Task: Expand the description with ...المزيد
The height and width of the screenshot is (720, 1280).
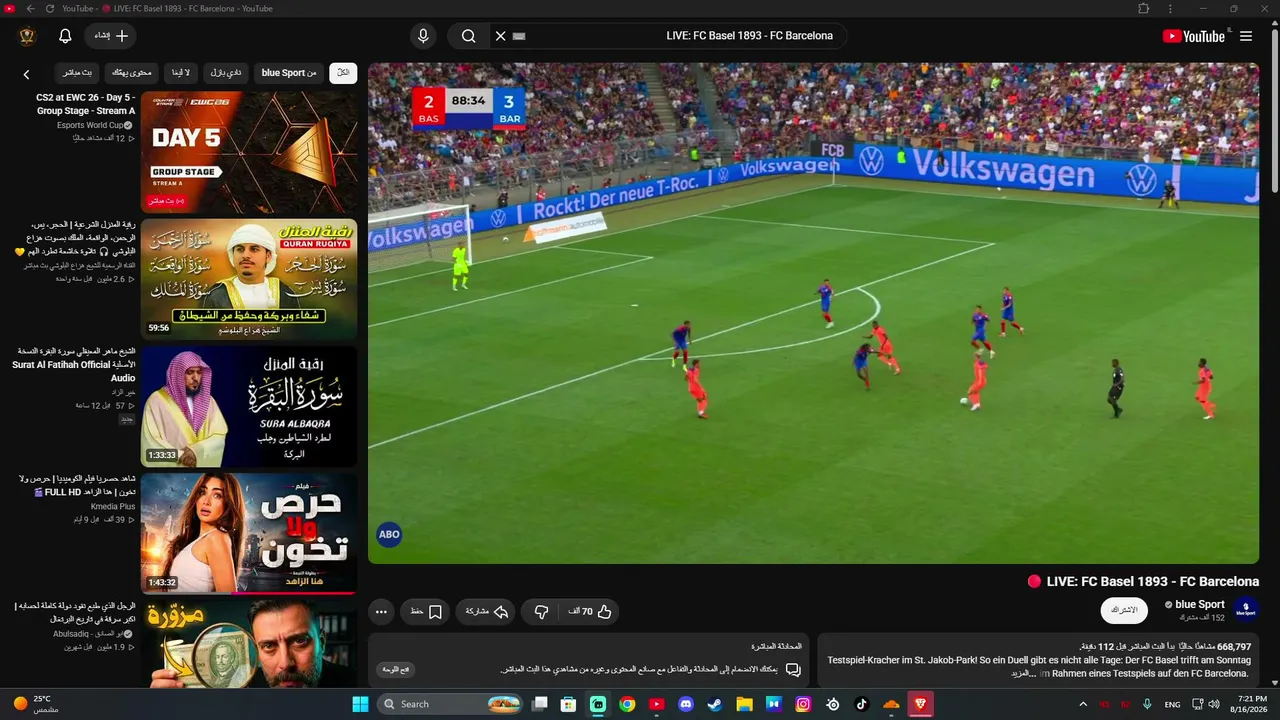Action: tap(1026, 674)
